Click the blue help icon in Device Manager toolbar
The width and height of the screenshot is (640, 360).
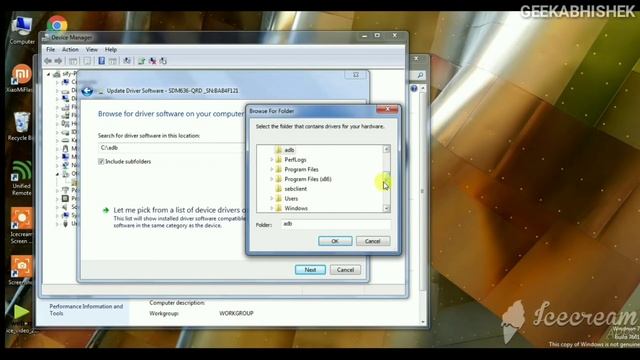tap(101, 61)
